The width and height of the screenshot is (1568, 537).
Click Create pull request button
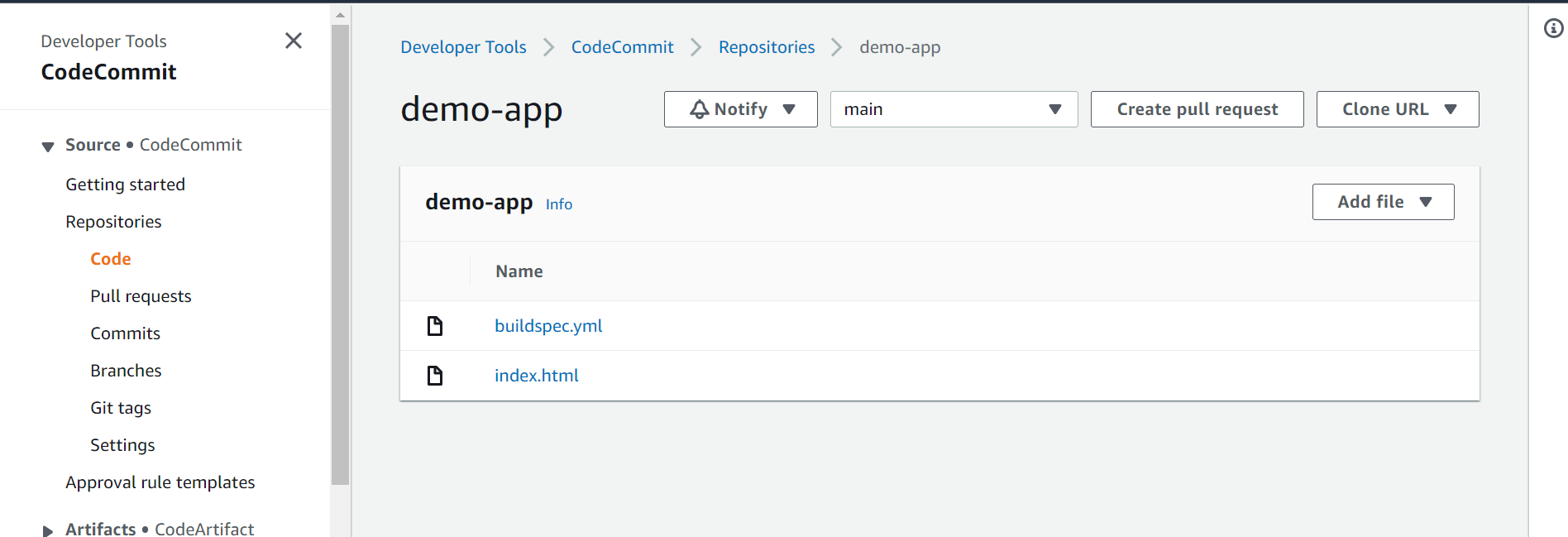click(x=1197, y=109)
